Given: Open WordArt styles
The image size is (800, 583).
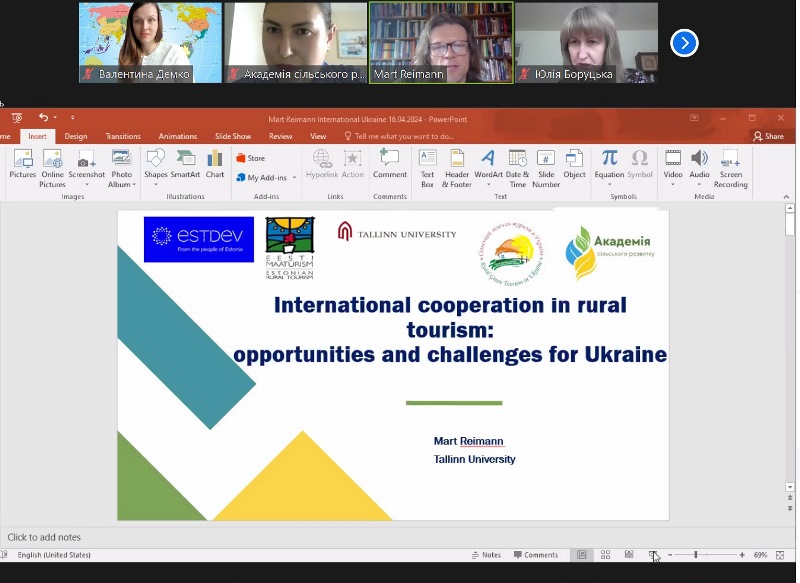Looking at the screenshot, I should [x=488, y=167].
